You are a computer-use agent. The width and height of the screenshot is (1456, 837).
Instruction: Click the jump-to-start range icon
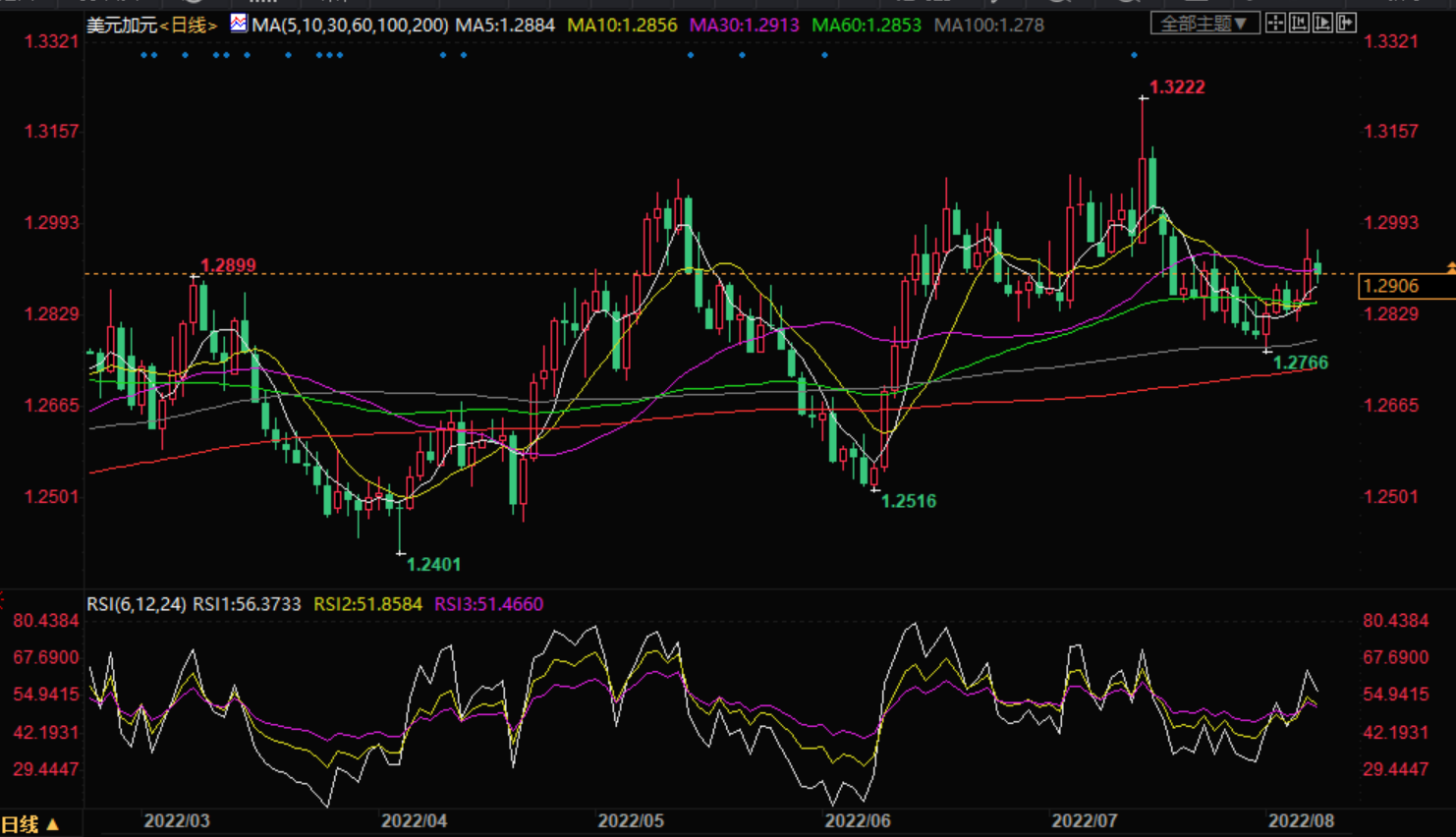[1299, 23]
